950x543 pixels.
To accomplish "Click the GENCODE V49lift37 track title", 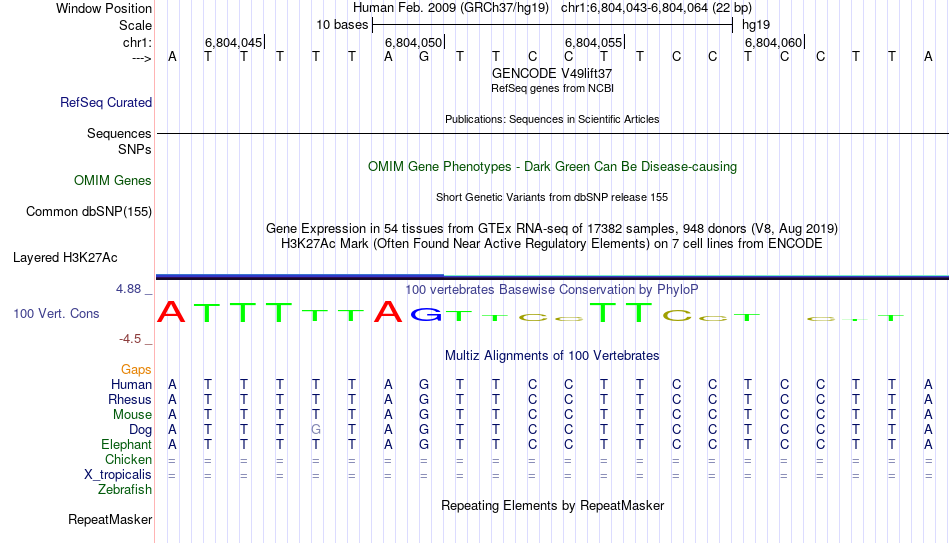I will coord(552,73).
